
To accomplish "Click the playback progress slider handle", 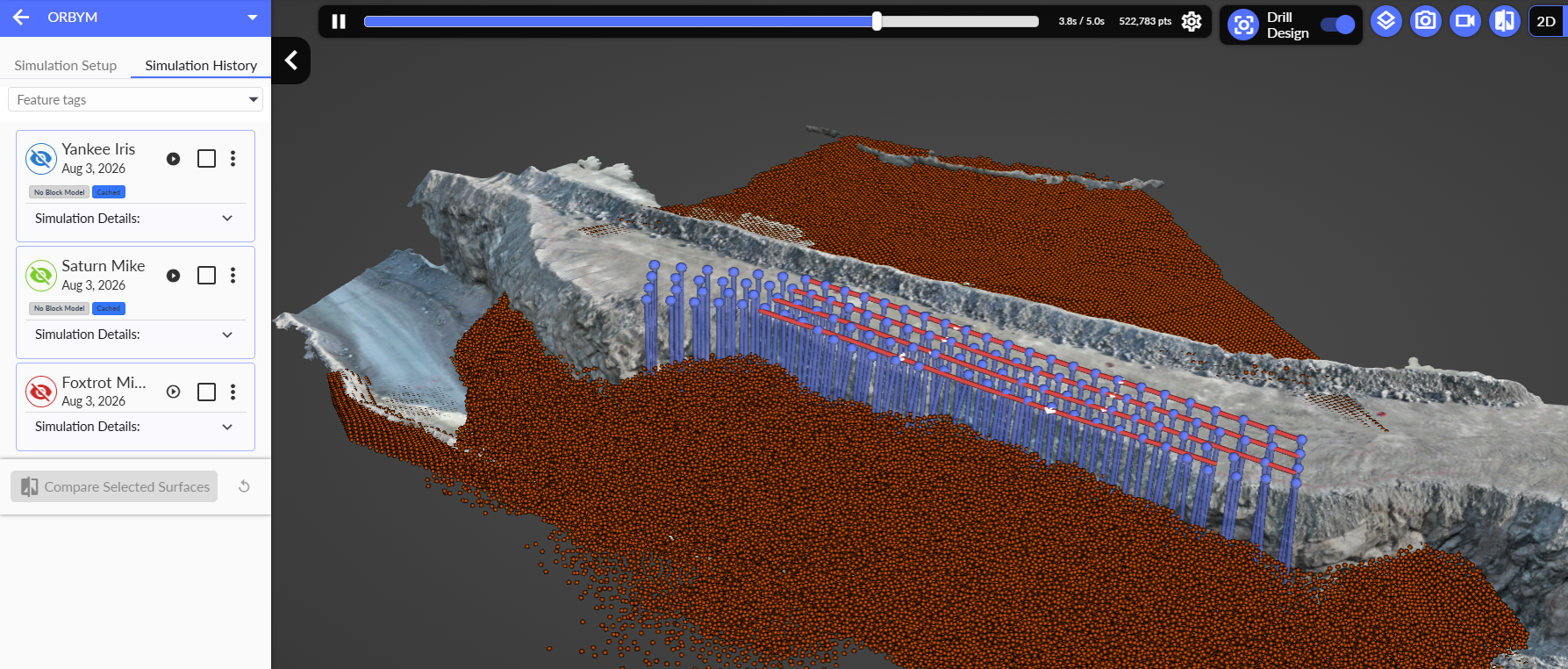I will pos(877,21).
